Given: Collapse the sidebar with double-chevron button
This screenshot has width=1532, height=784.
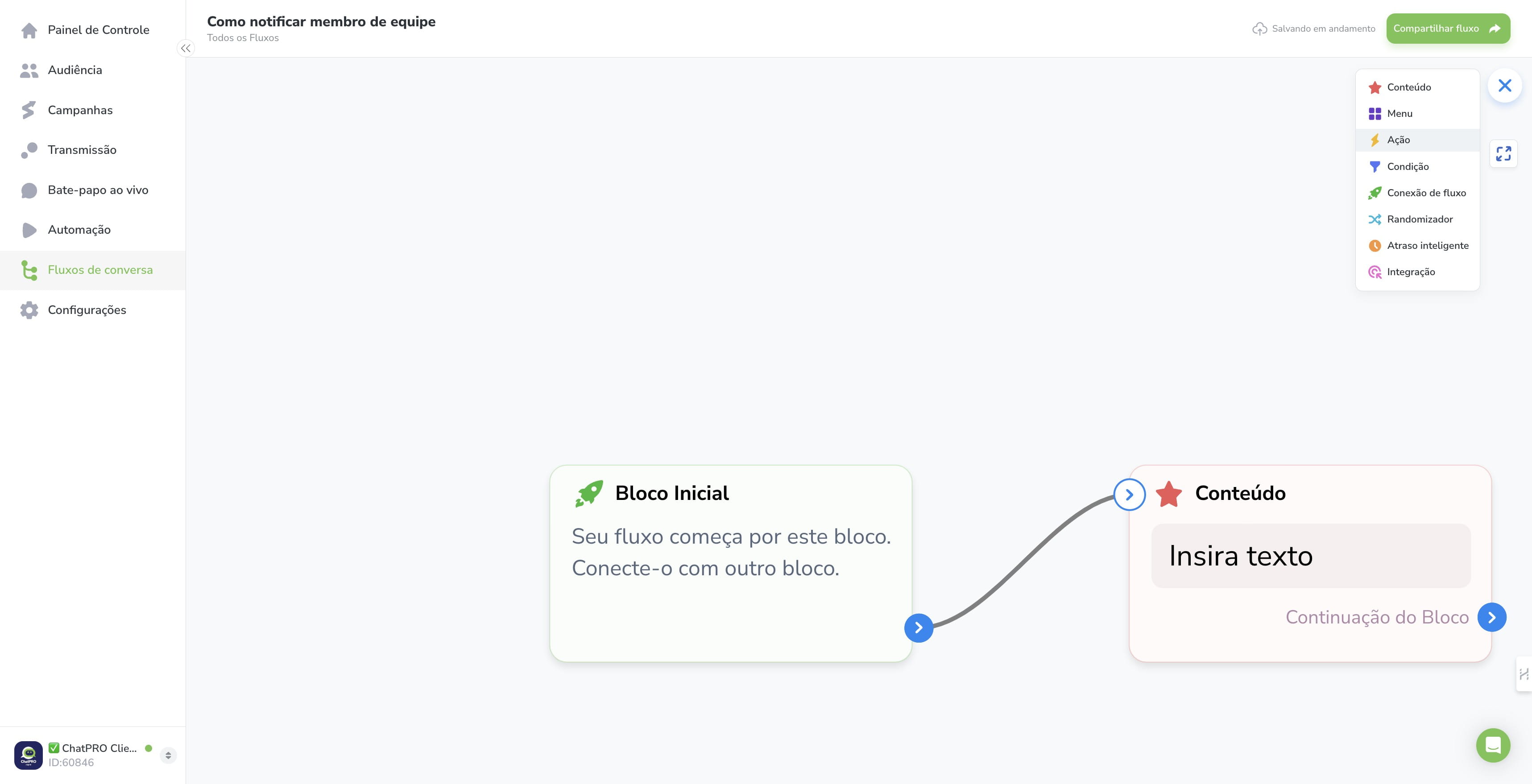Looking at the screenshot, I should coord(186,49).
